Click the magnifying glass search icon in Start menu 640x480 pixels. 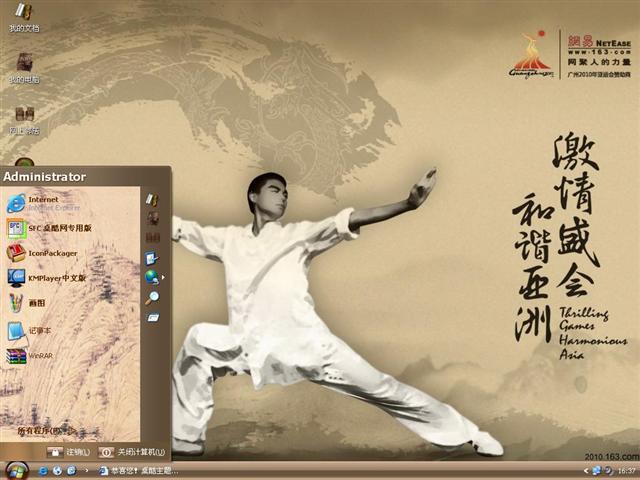click(152, 298)
